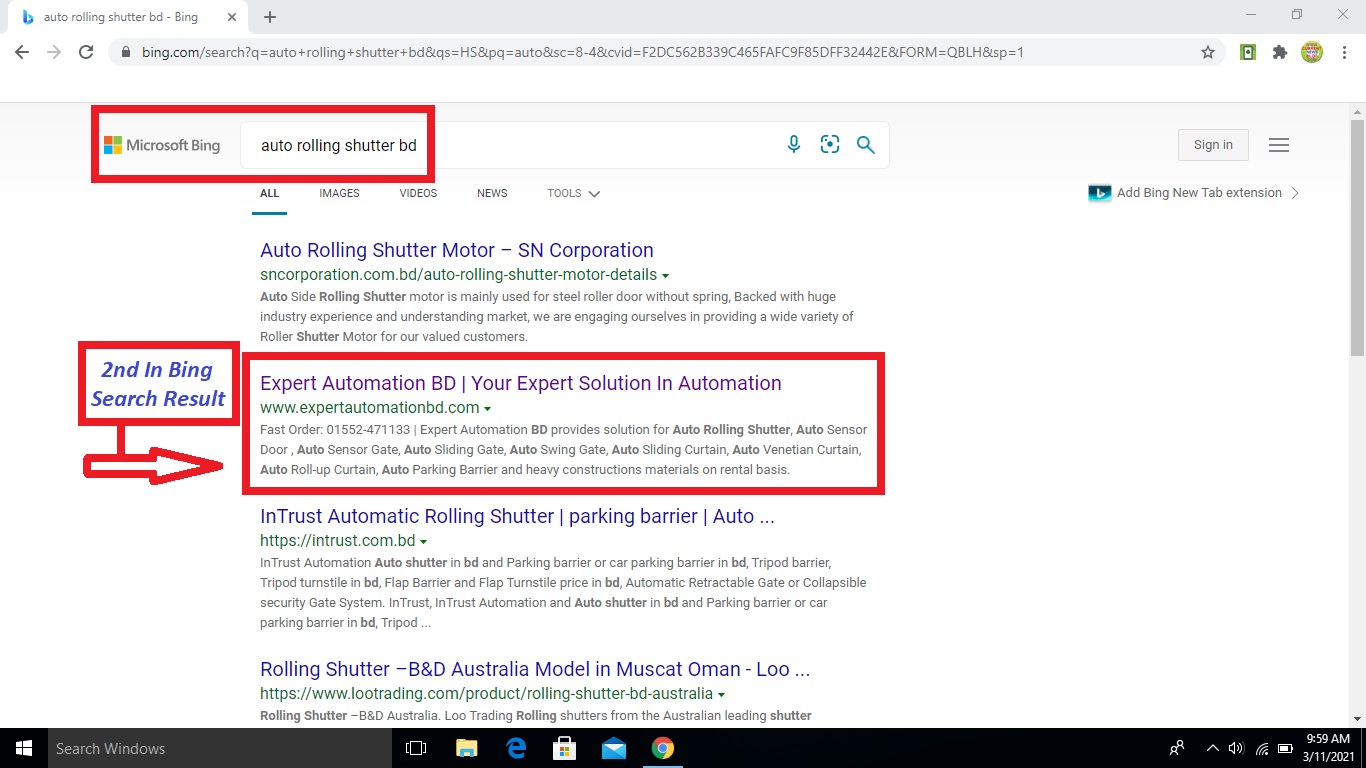Image resolution: width=1366 pixels, height=768 pixels.
Task: Open the Windows Start menu
Action: (24, 748)
